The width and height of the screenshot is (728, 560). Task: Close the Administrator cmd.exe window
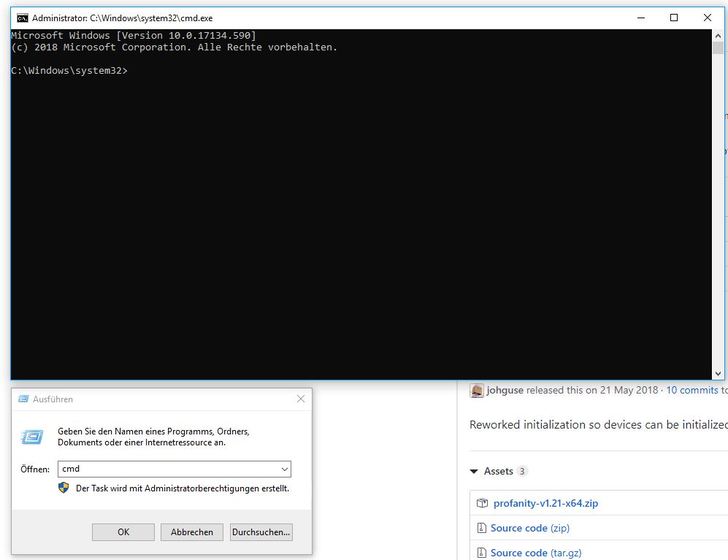click(707, 18)
